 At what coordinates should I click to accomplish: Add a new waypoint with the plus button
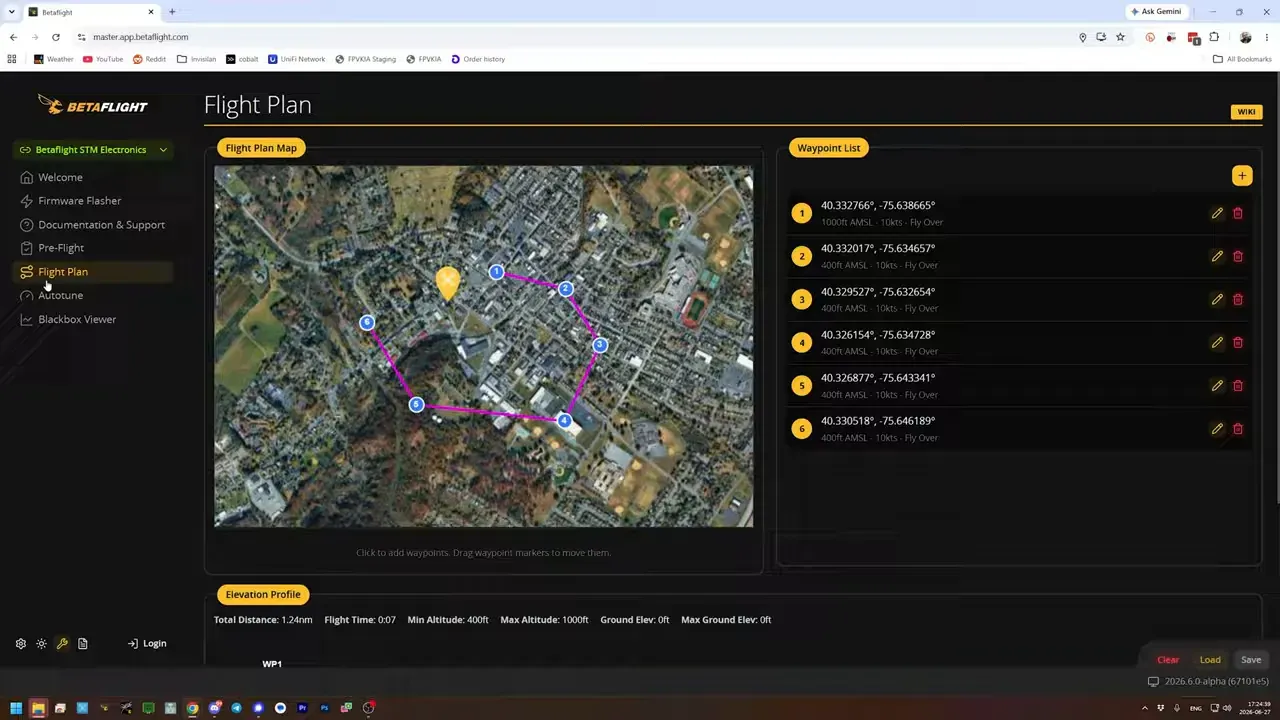coord(1242,176)
